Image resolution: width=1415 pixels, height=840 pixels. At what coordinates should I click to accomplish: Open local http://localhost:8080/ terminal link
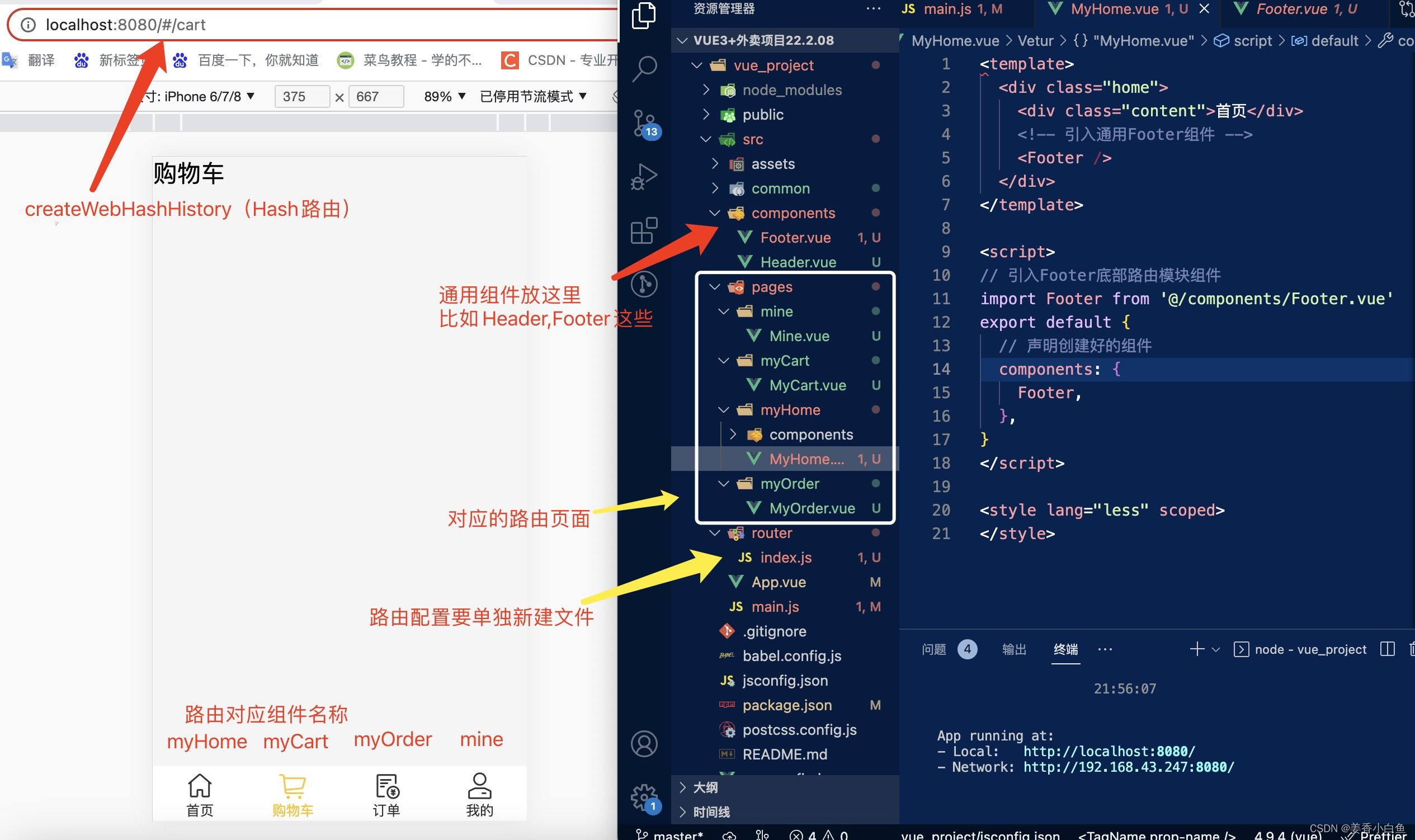(1109, 751)
